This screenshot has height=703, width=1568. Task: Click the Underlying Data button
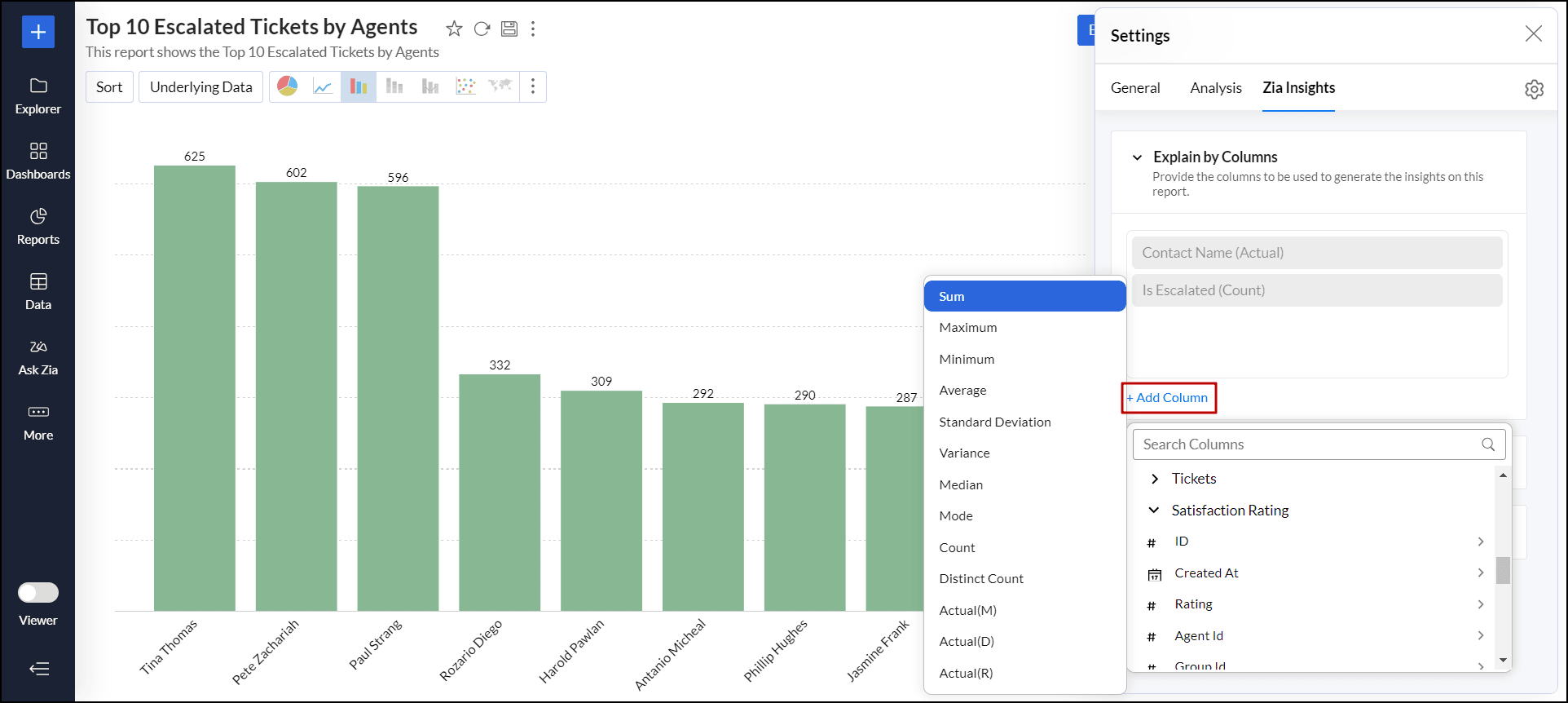tap(200, 87)
